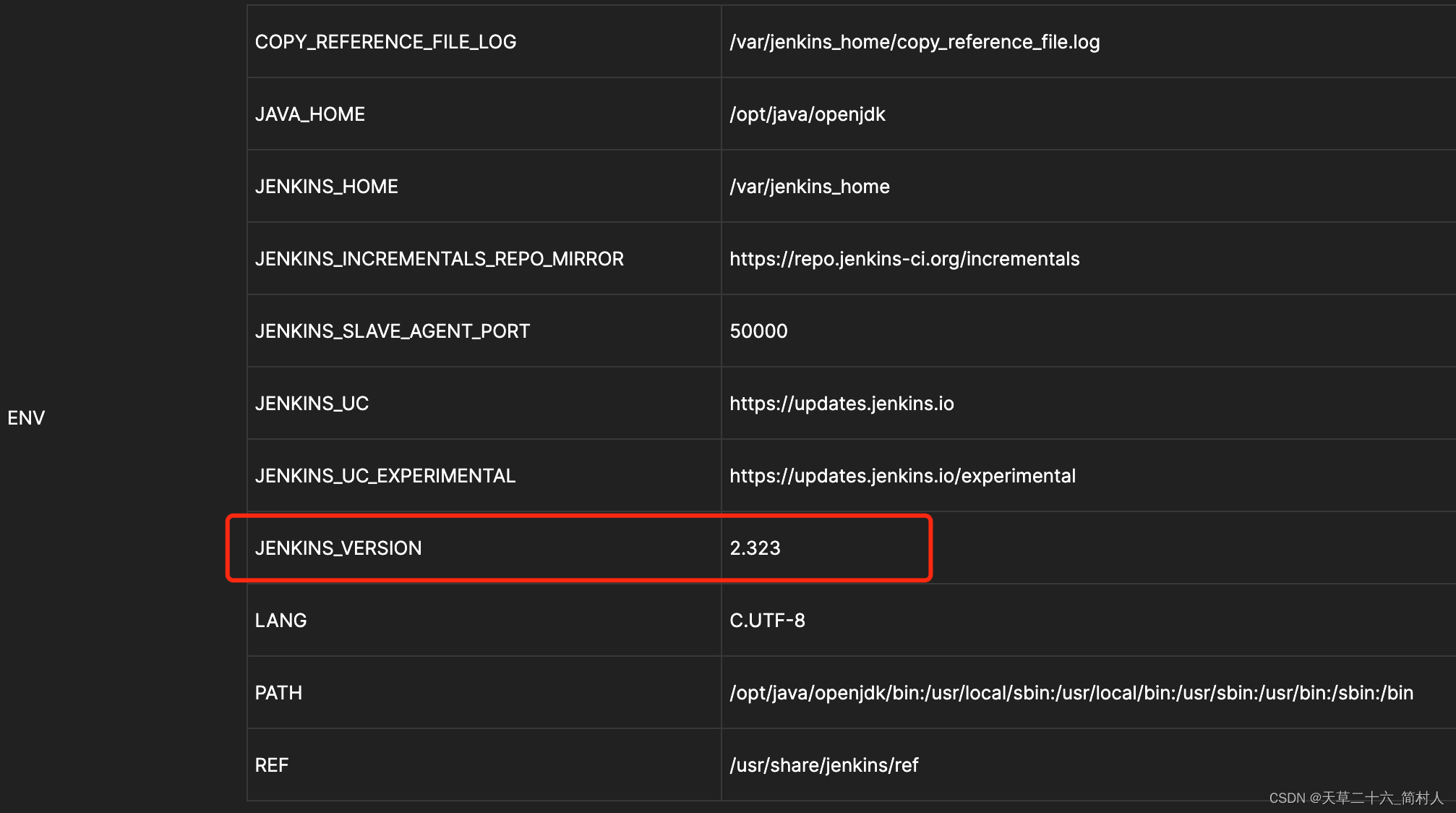Select the /var/jenkins_home/copy_reference_file.log value

[915, 42]
